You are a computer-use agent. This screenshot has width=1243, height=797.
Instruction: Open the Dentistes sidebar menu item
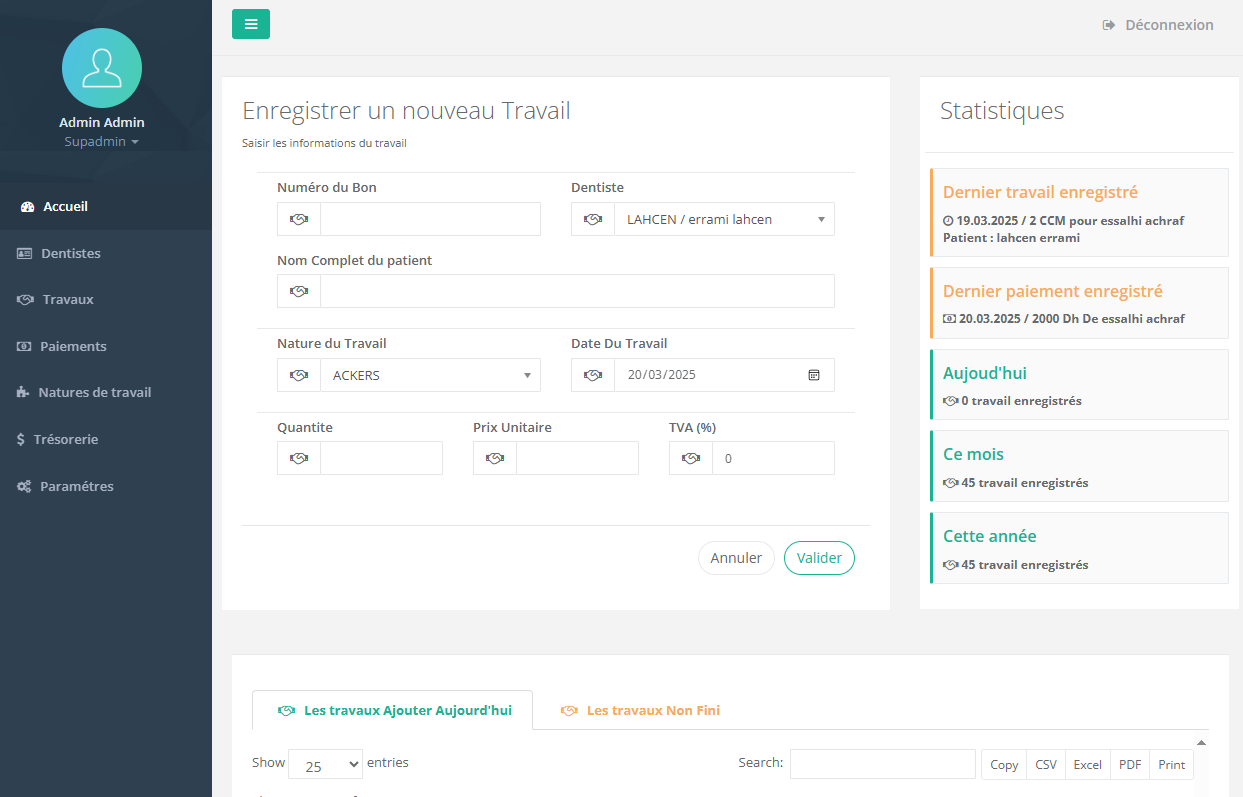click(x=70, y=253)
